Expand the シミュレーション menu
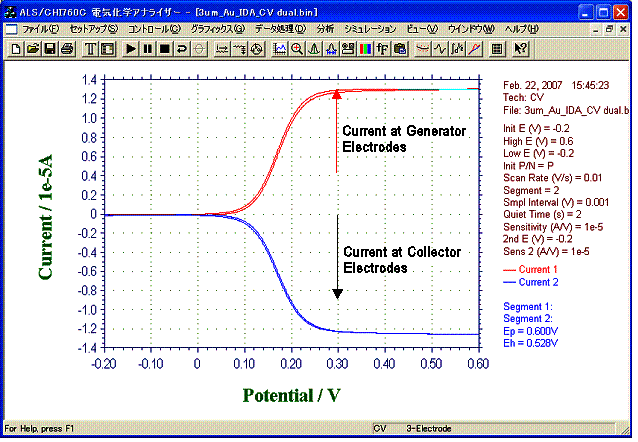Viewport: 638px width, 442px height. click(x=371, y=30)
